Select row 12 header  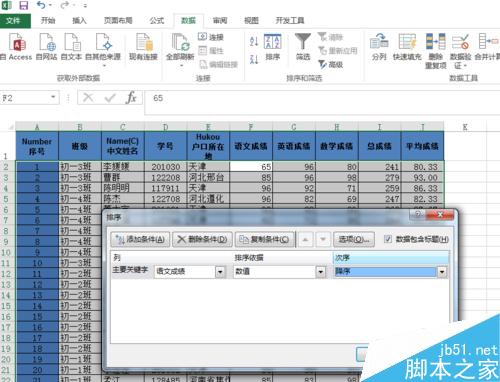6,274
